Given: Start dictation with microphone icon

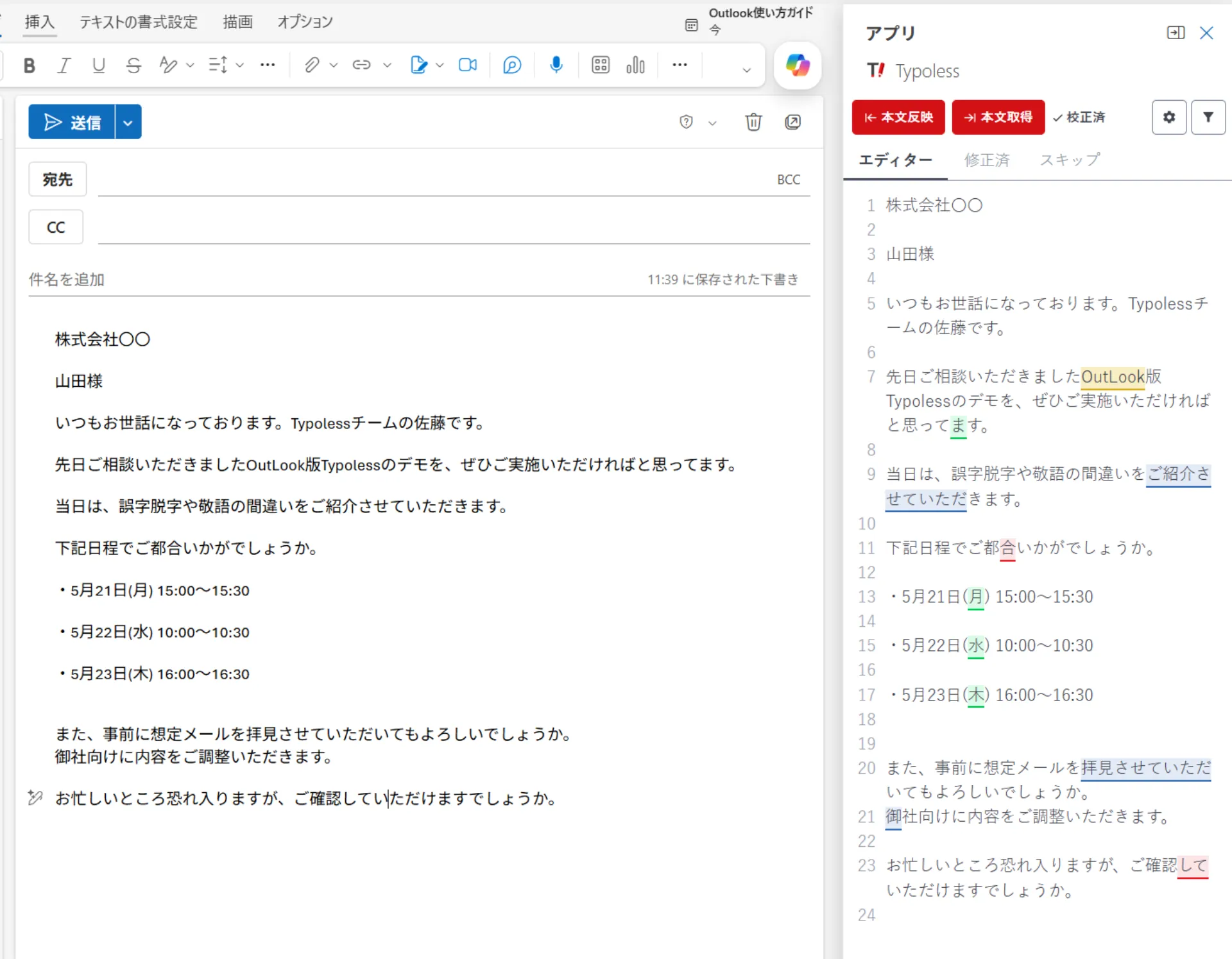Looking at the screenshot, I should [x=556, y=65].
